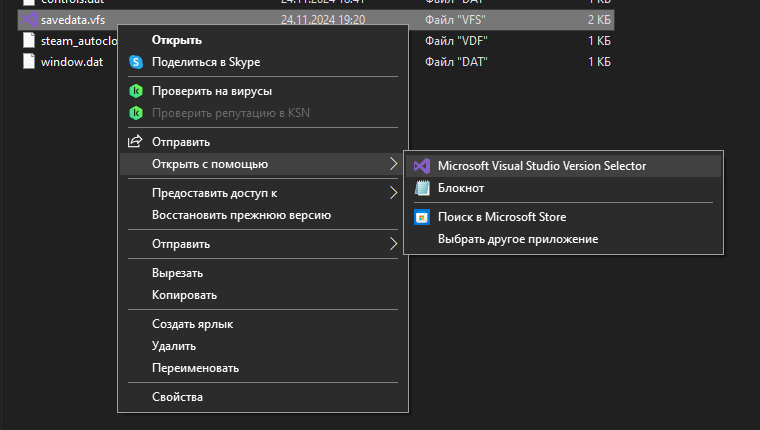Click the 'Файл "VFS"' type cell

point(455,20)
